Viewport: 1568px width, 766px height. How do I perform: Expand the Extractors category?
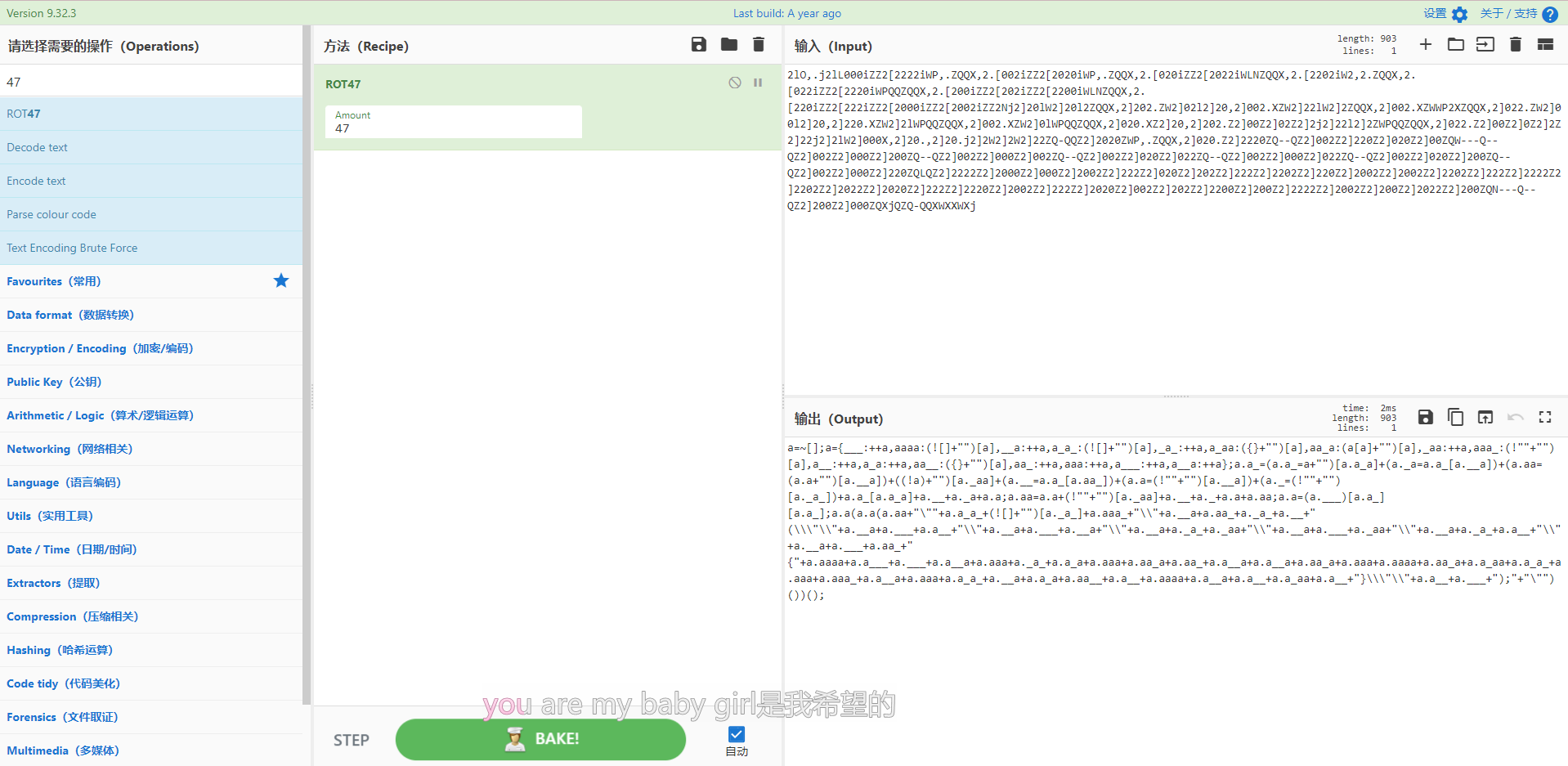pos(151,583)
